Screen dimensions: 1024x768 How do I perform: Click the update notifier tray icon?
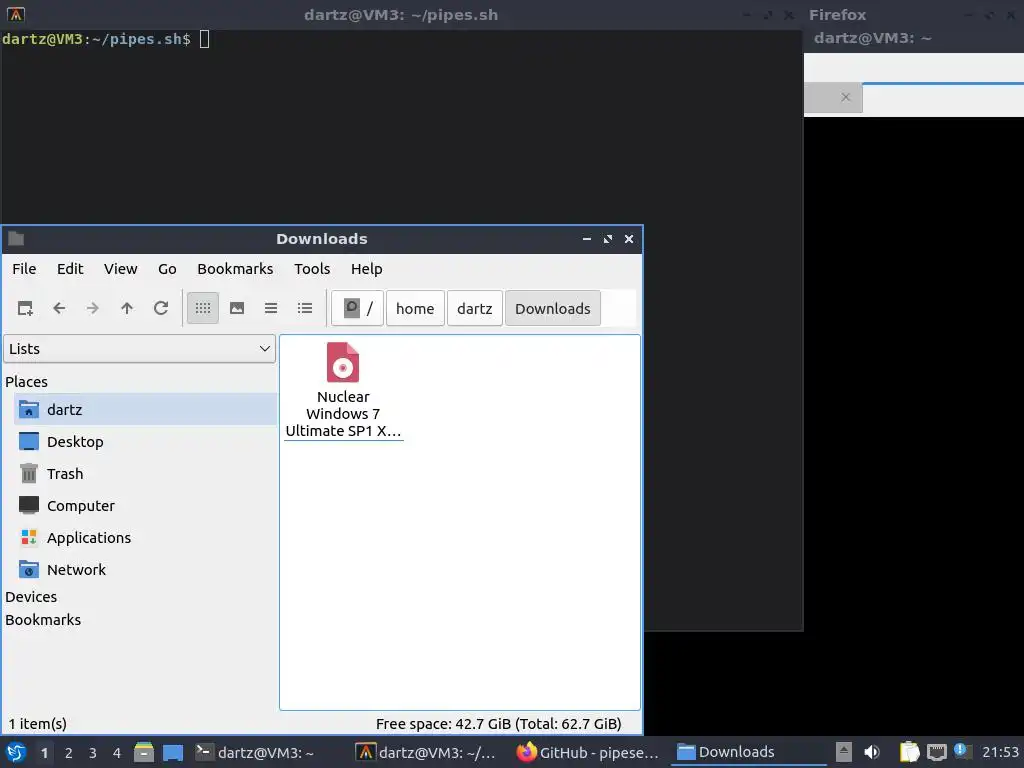[x=962, y=751]
